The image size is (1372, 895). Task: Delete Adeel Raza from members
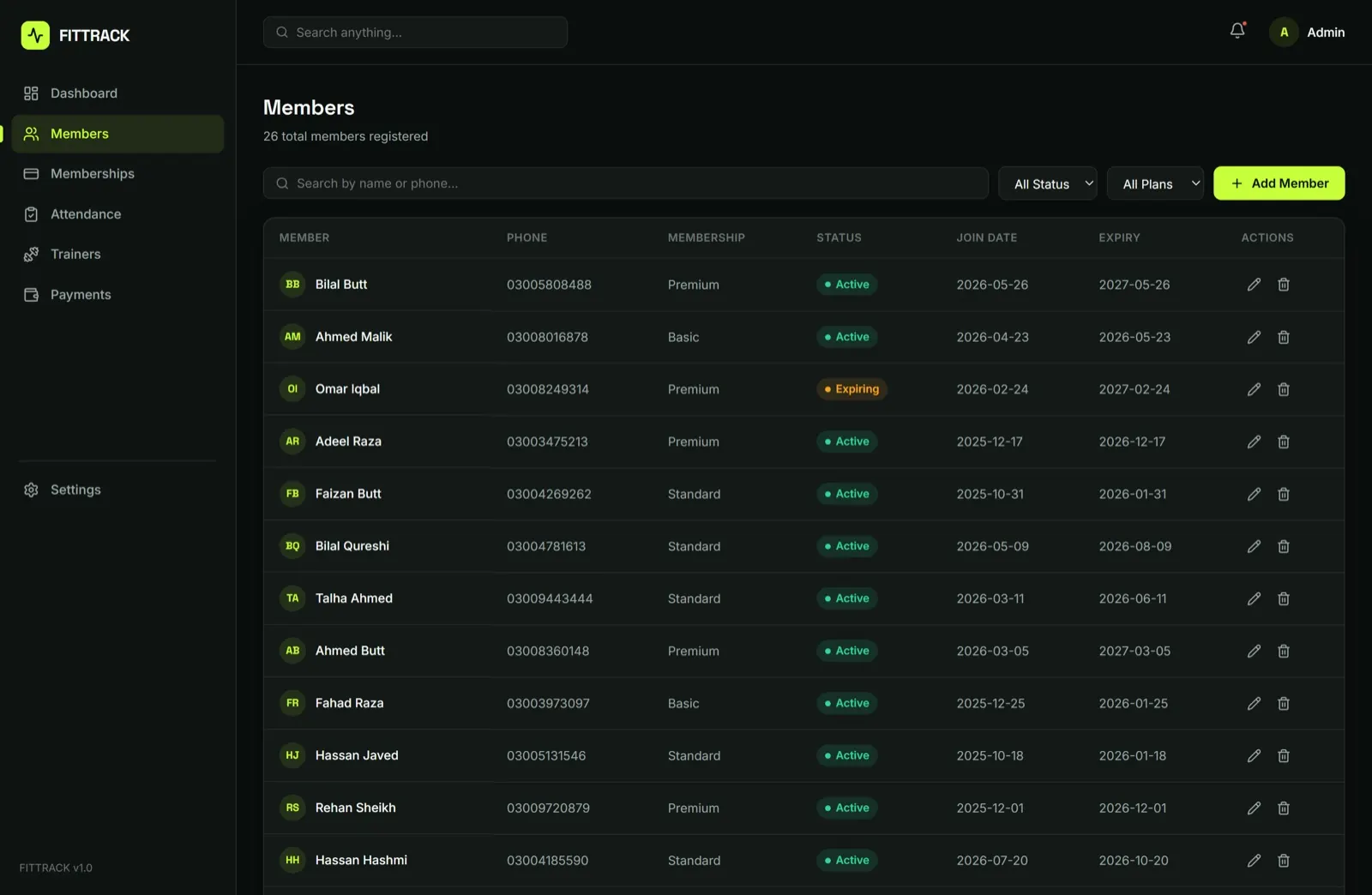pos(1284,441)
